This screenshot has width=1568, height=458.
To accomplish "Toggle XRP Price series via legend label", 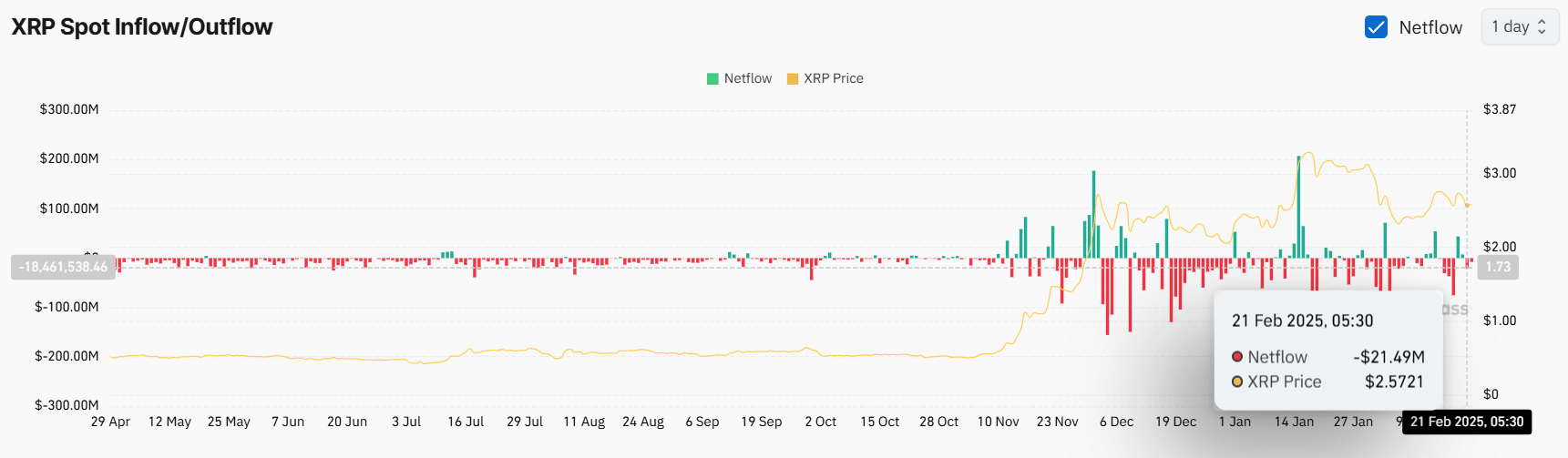I will 833,79.
